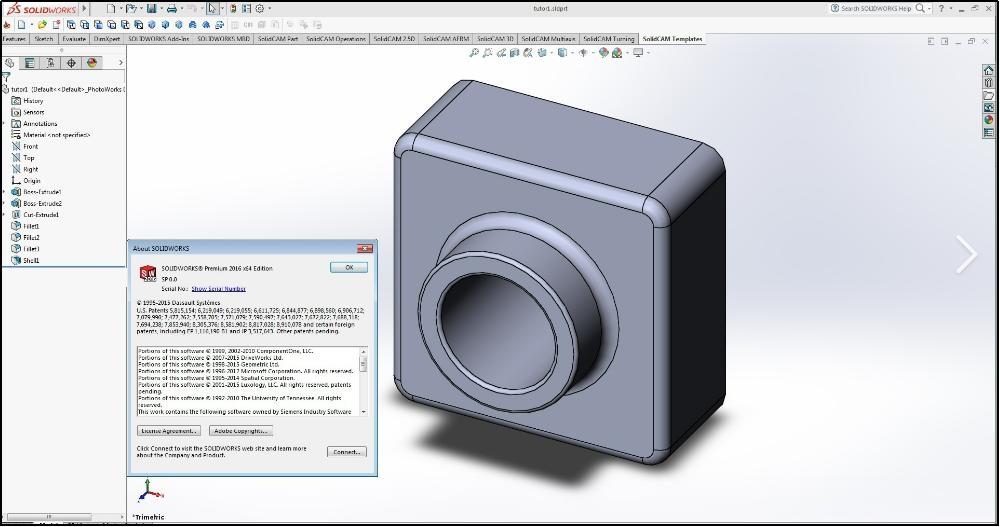Open the PropertyManager tab icon
1000x527 pixels.
coord(30,62)
